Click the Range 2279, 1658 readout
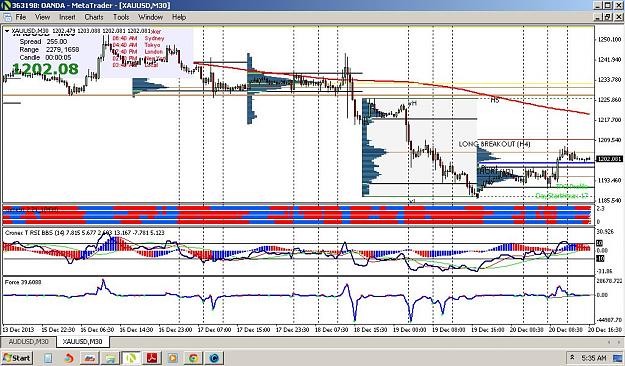This screenshot has width=625, height=366. click(x=49, y=49)
